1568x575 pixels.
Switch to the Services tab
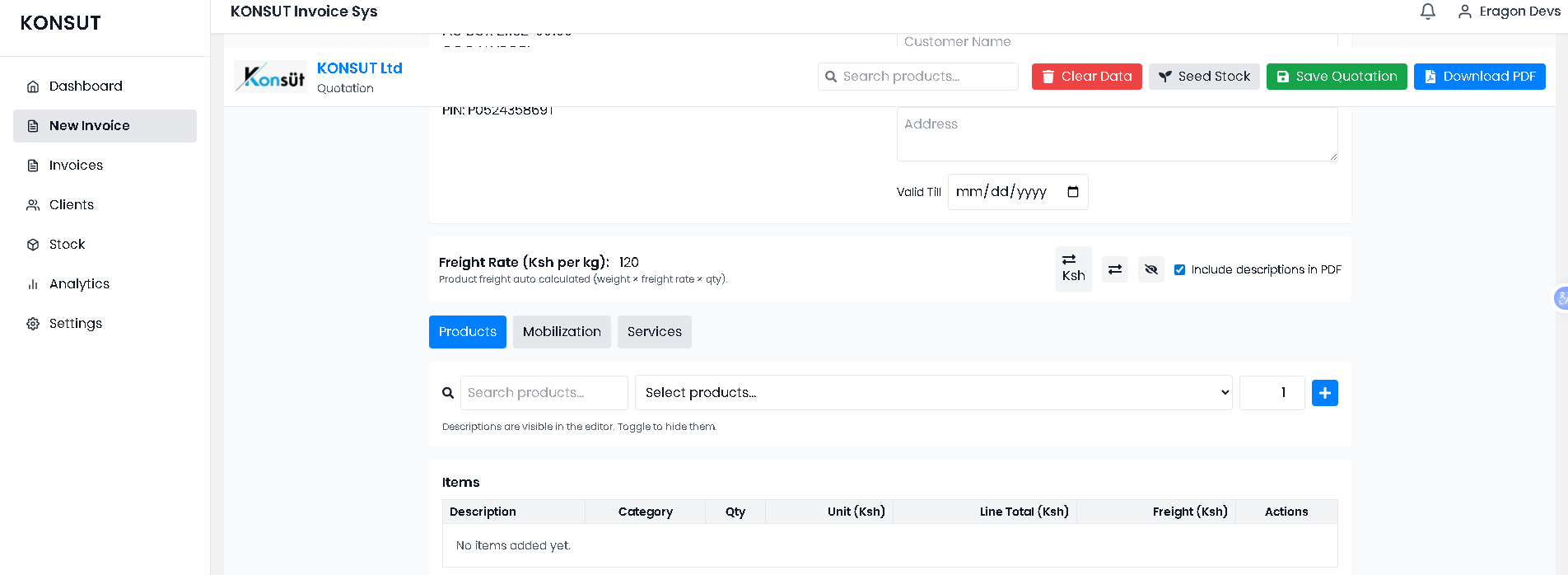pyautogui.click(x=655, y=332)
